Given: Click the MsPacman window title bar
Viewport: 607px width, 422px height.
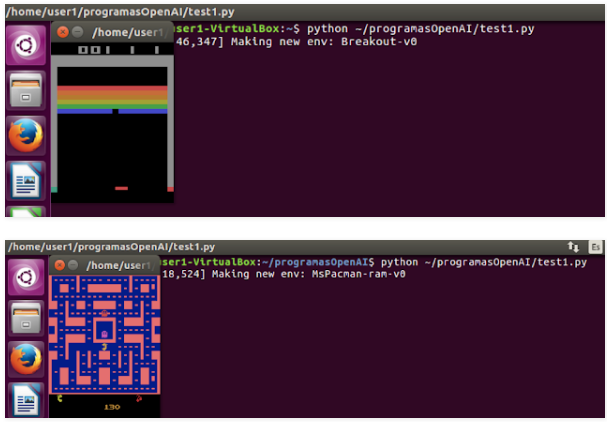Looking at the screenshot, I should point(105,265).
